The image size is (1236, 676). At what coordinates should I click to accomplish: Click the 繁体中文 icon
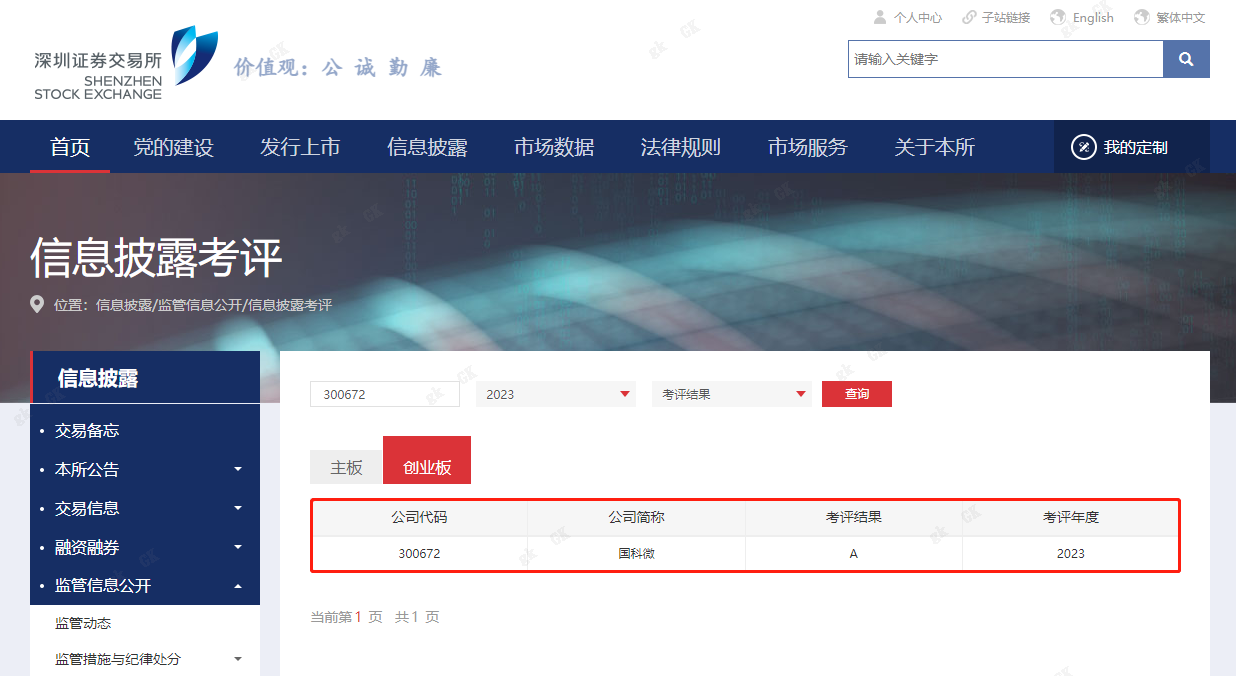click(x=1140, y=16)
